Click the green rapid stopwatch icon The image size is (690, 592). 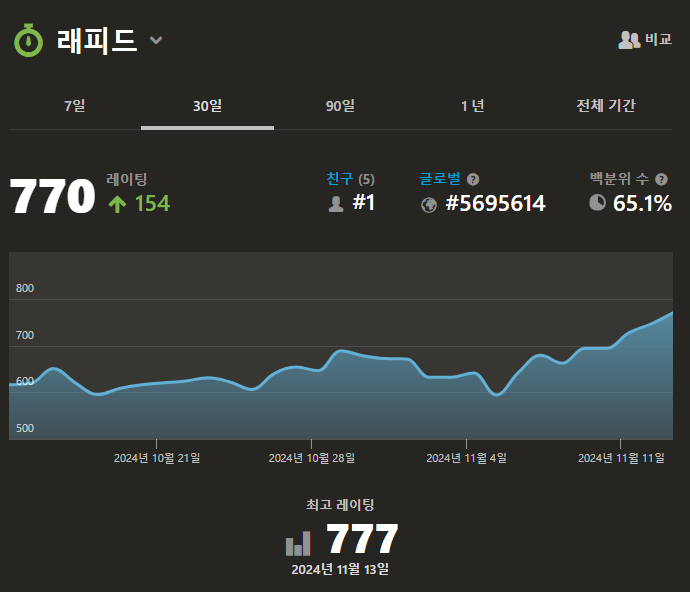29,40
